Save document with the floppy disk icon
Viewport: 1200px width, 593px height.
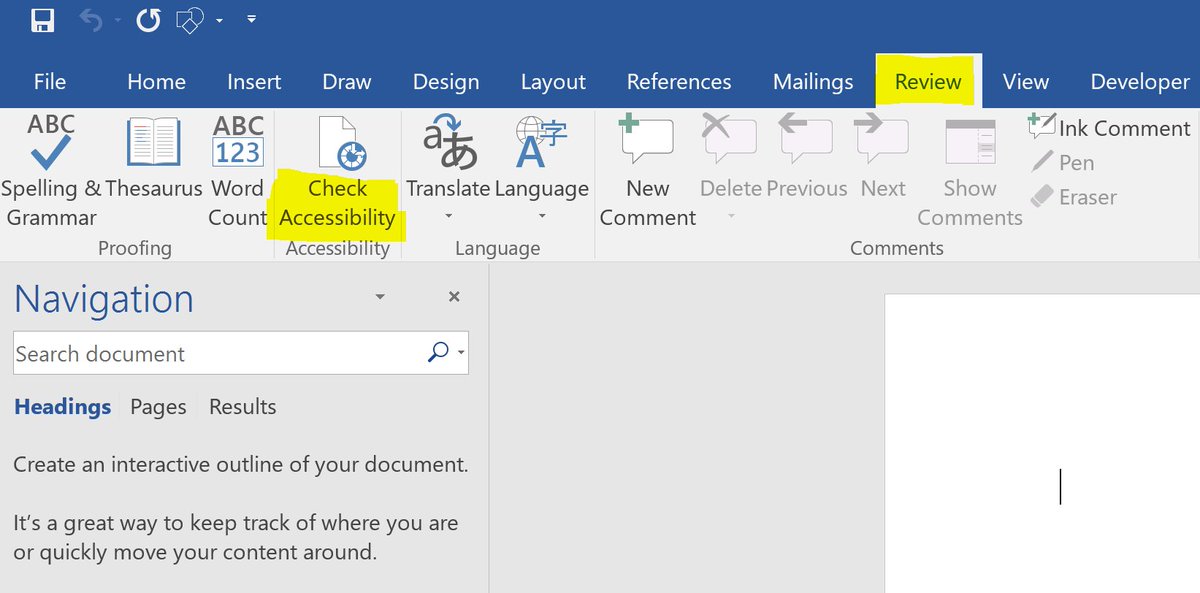43,19
